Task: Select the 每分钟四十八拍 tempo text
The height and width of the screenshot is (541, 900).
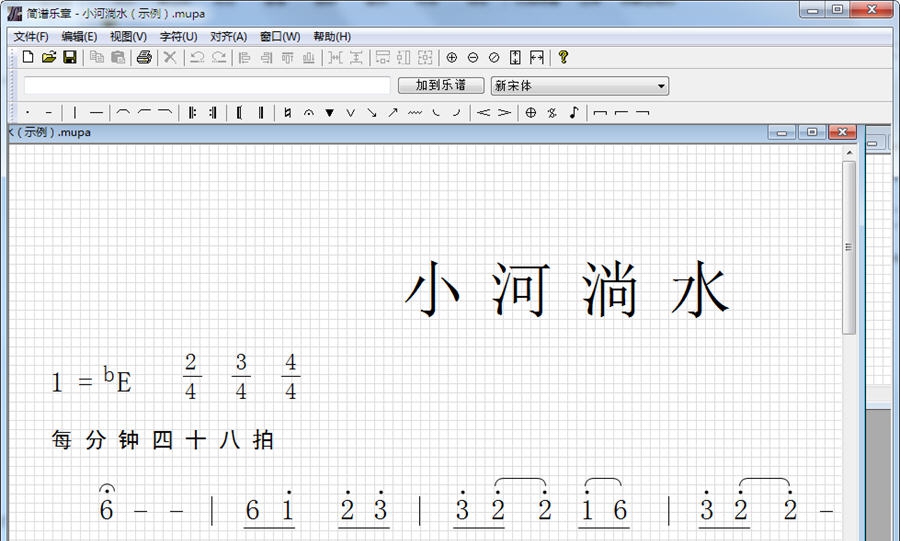Action: point(162,440)
